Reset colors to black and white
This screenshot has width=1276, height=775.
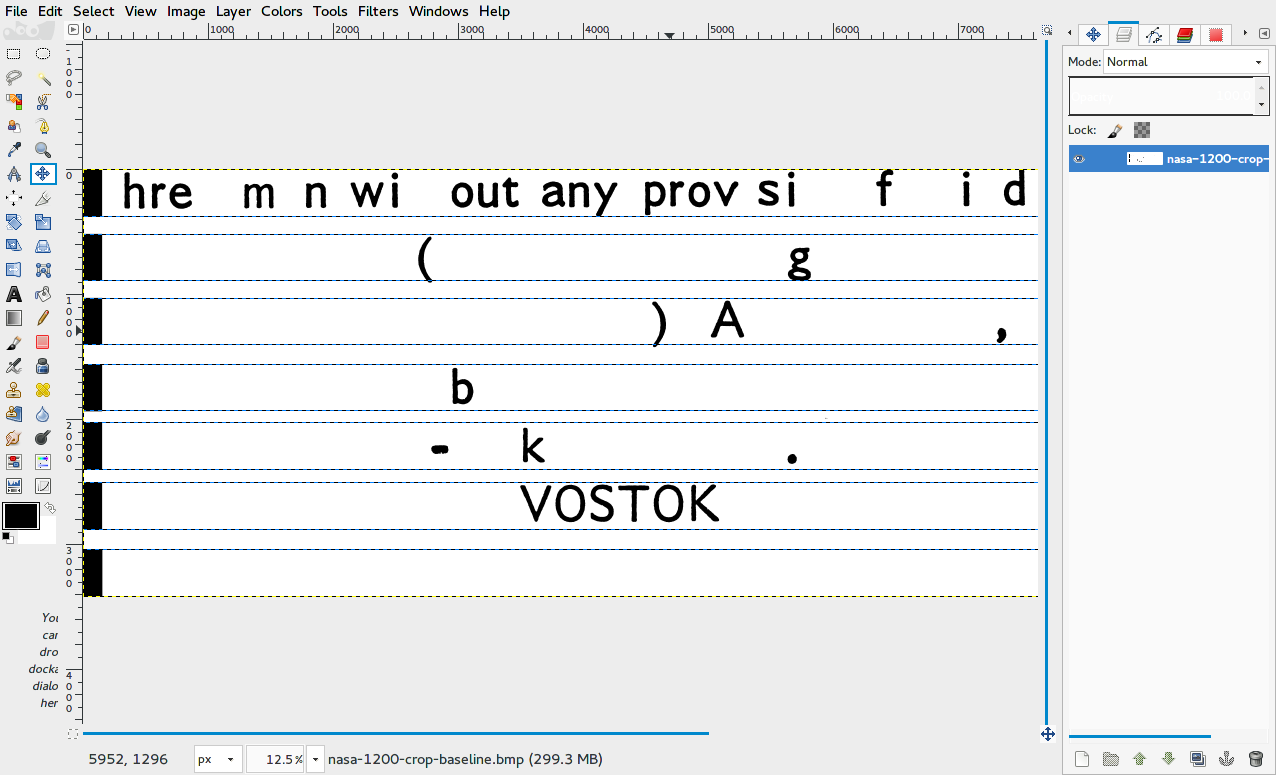coord(8,538)
